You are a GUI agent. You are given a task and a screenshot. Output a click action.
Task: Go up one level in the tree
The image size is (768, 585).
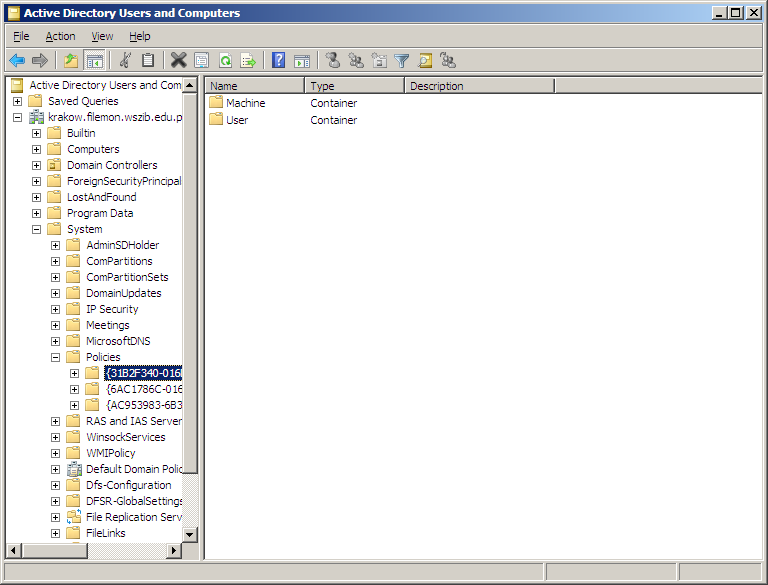[x=71, y=61]
